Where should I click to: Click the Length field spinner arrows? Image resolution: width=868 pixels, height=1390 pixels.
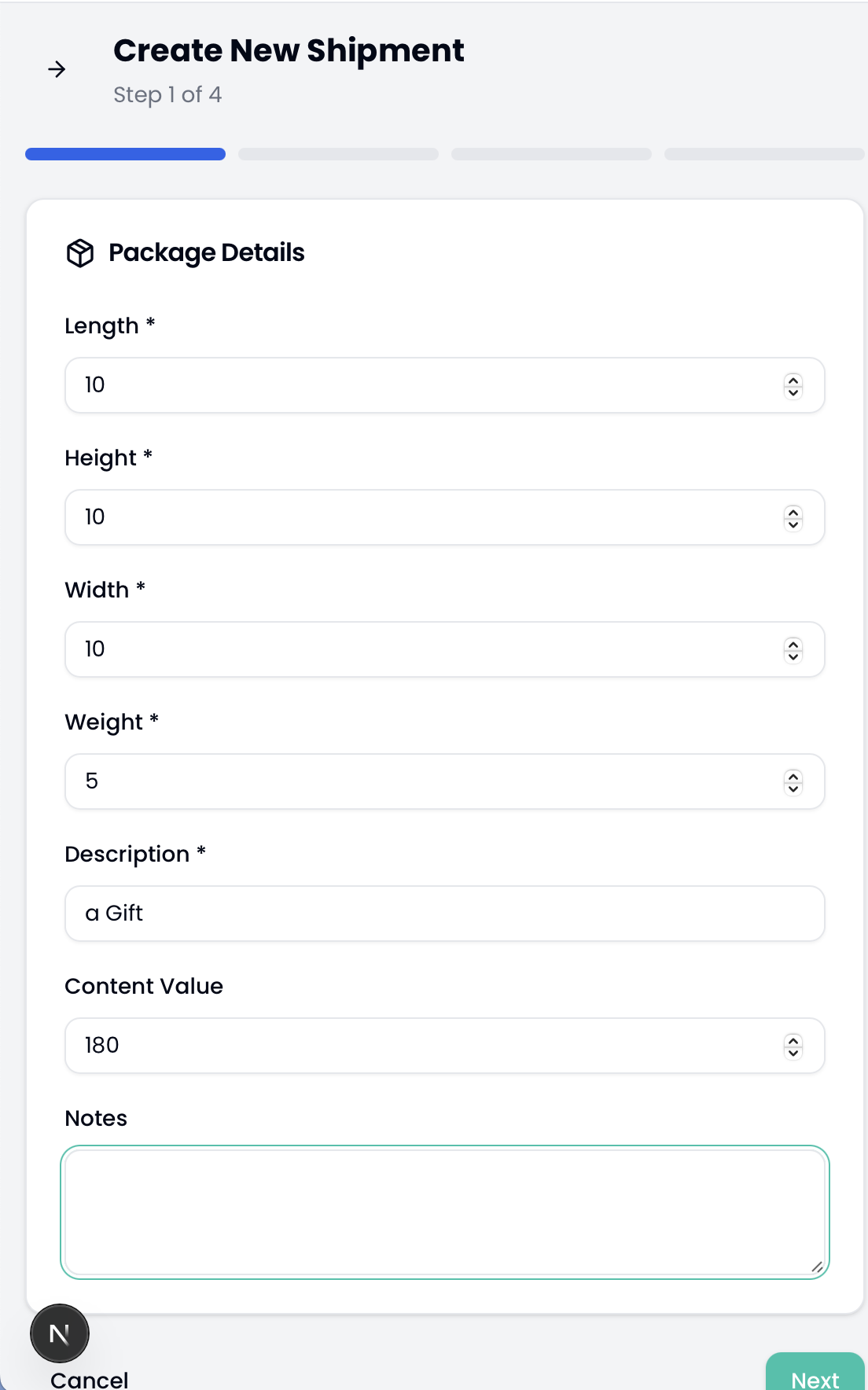pos(793,386)
